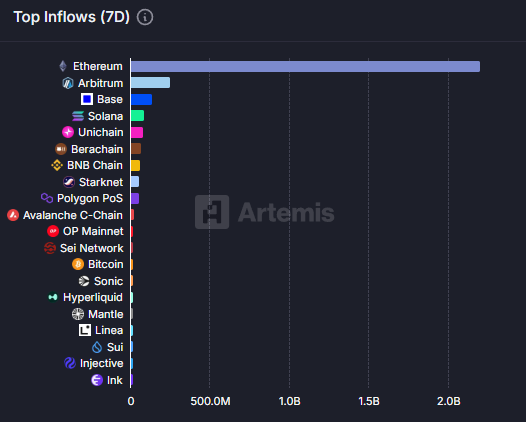This screenshot has height=422, width=526.
Task: Click the Ethereum logo icon
Action: (x=63, y=66)
